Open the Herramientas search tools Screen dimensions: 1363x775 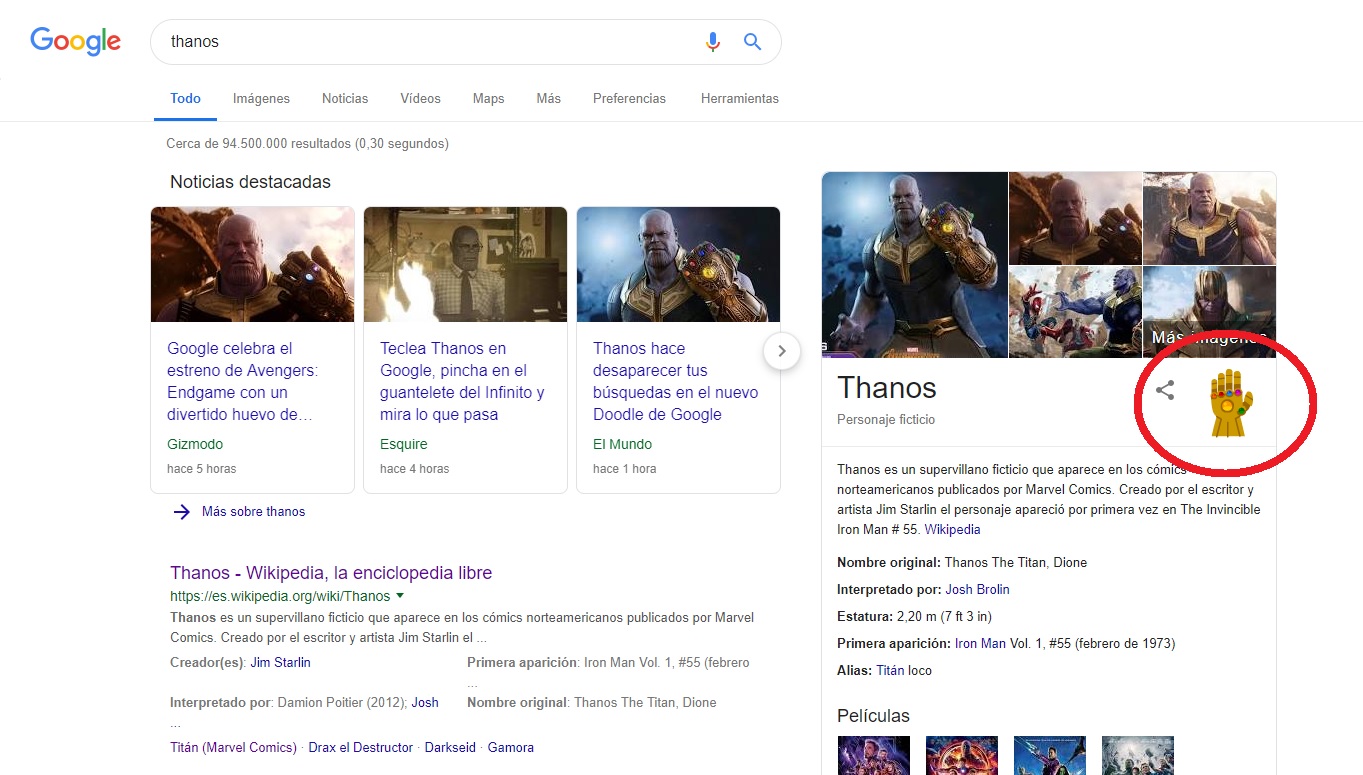[x=739, y=99]
